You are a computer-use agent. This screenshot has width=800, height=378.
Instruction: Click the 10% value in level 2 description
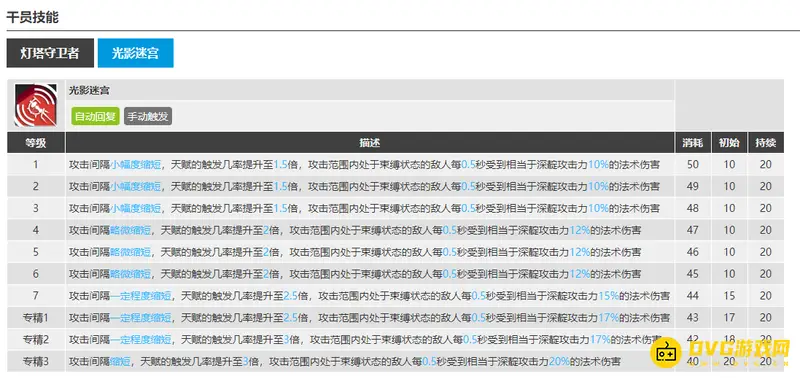(x=598, y=187)
